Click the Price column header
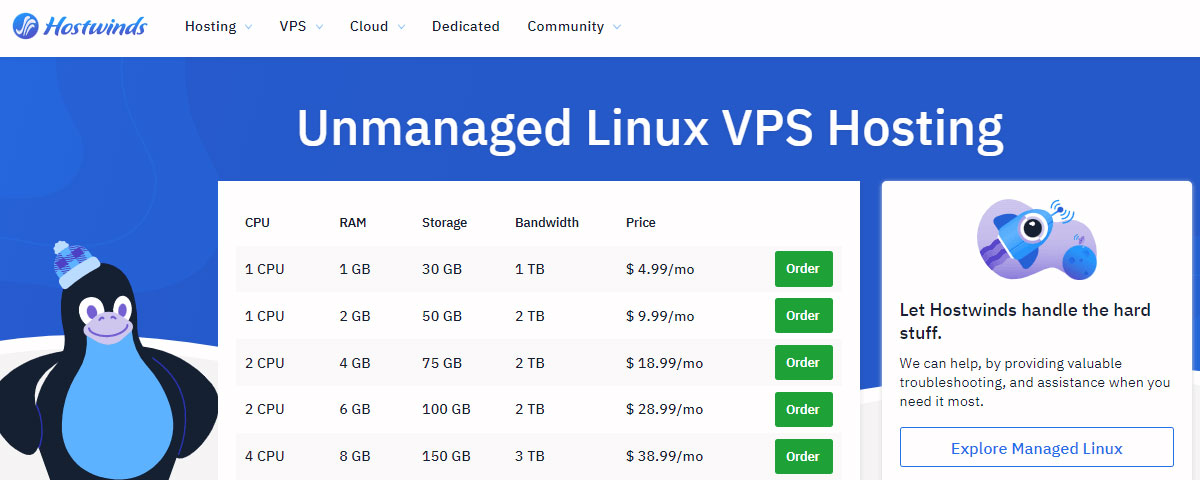 [641, 223]
